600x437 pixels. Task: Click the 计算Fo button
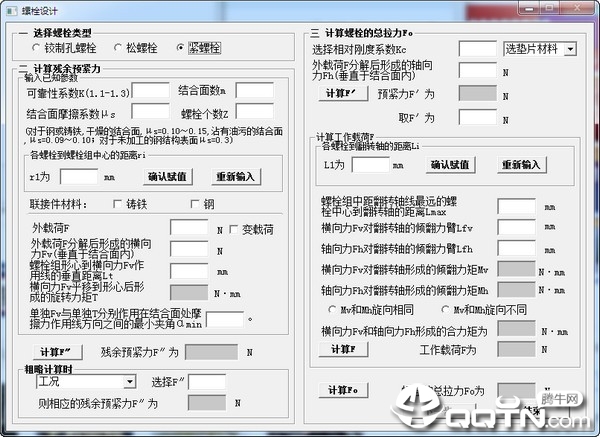[343, 390]
